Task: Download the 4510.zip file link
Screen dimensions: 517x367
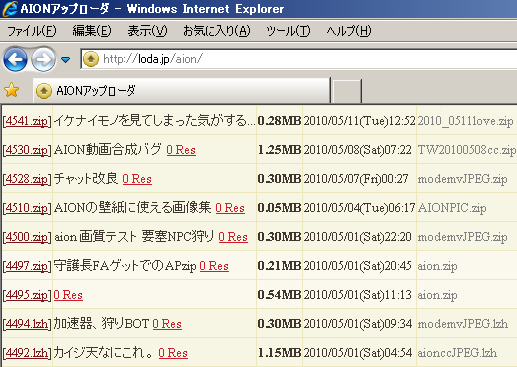Action: [x=27, y=208]
